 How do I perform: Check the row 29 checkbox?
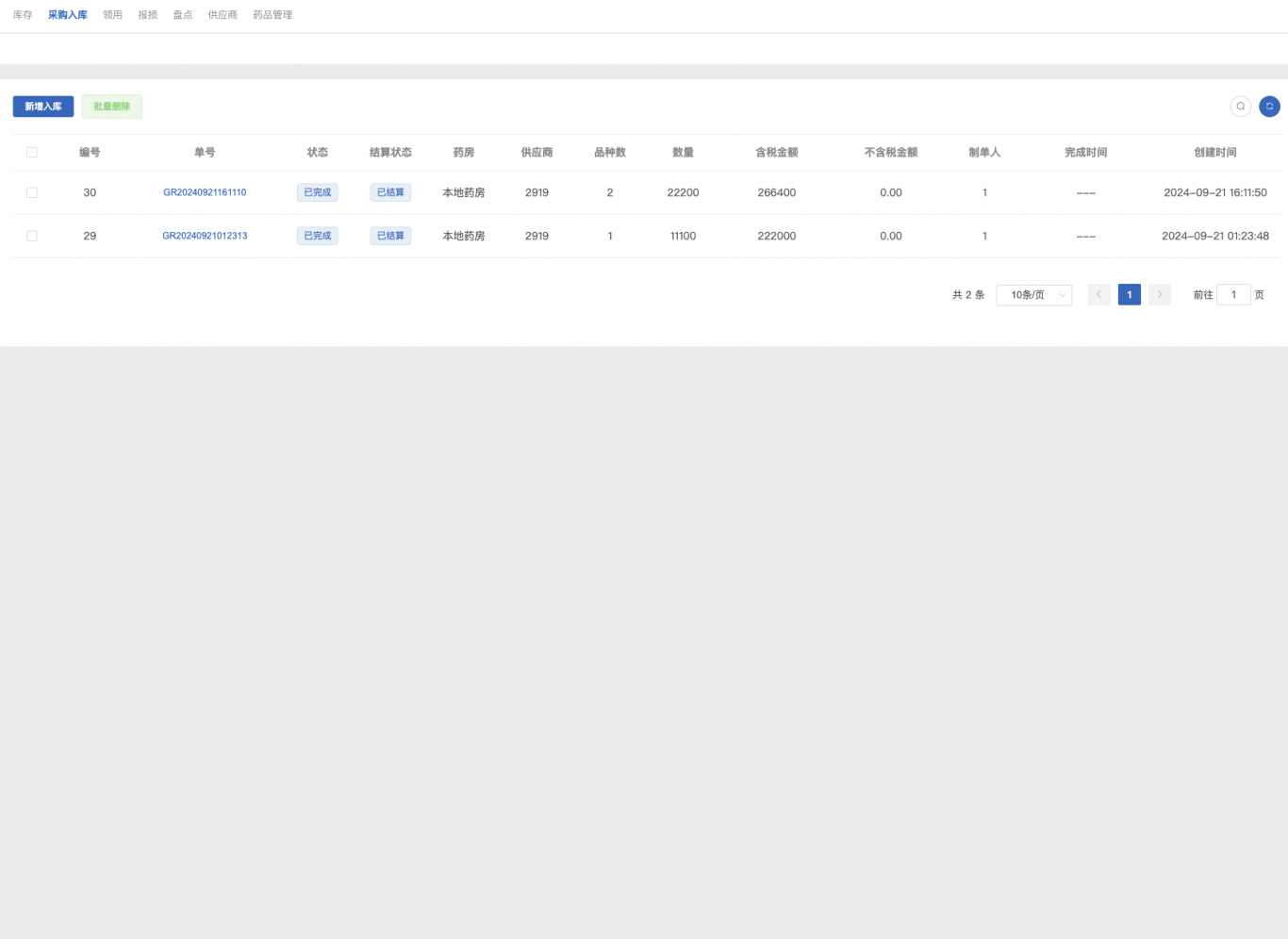click(32, 236)
